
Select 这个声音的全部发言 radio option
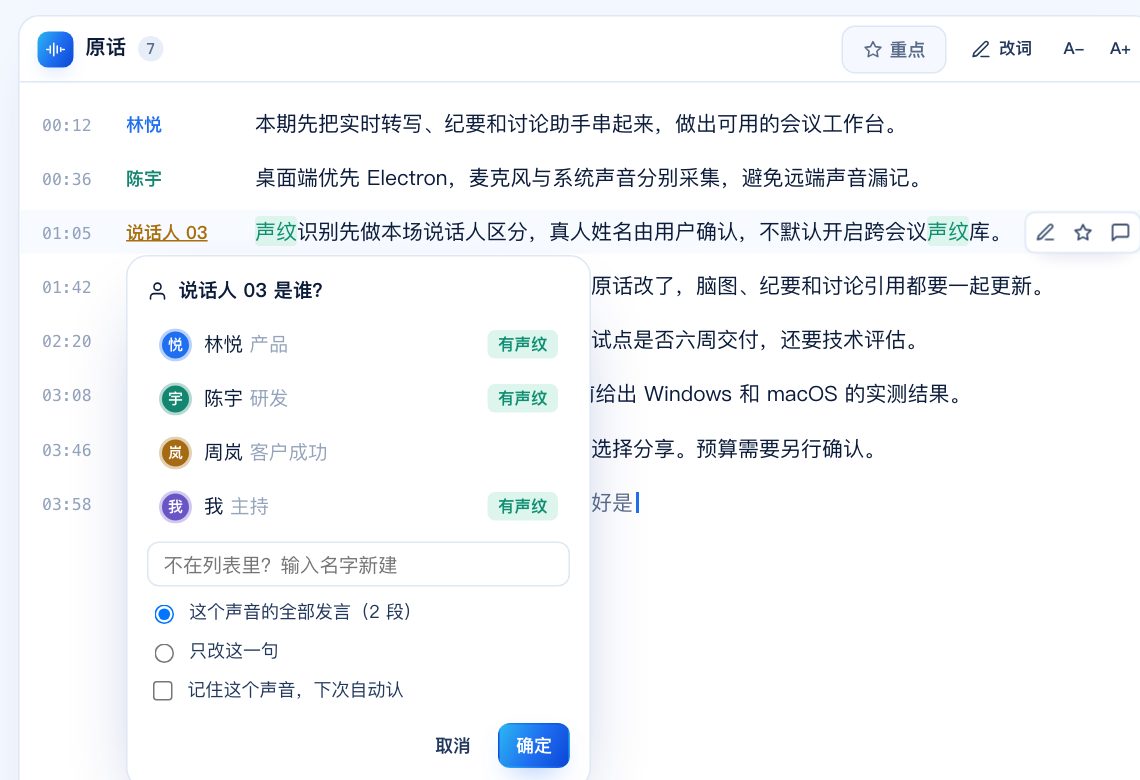coord(164,614)
